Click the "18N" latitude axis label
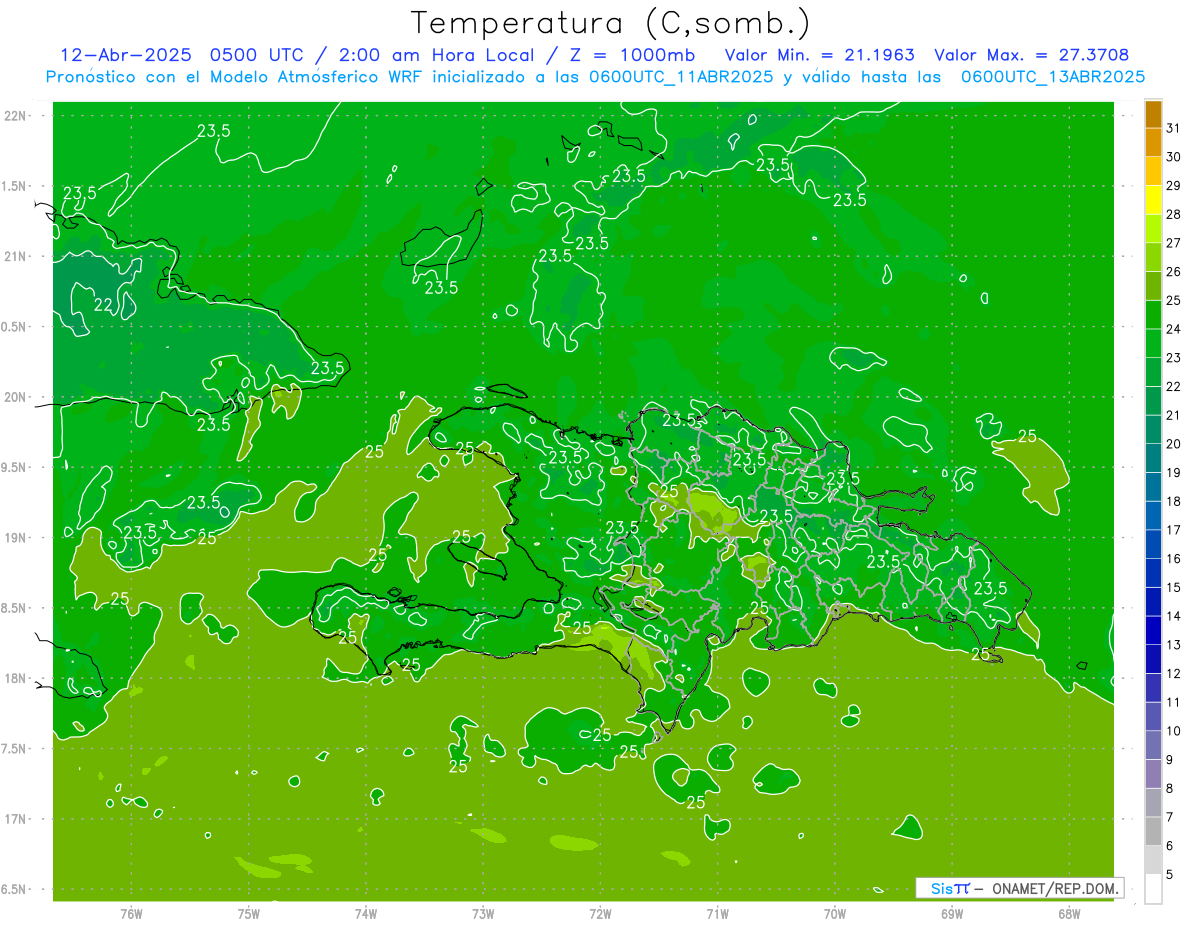This screenshot has width=1200, height=927. [x=16, y=678]
